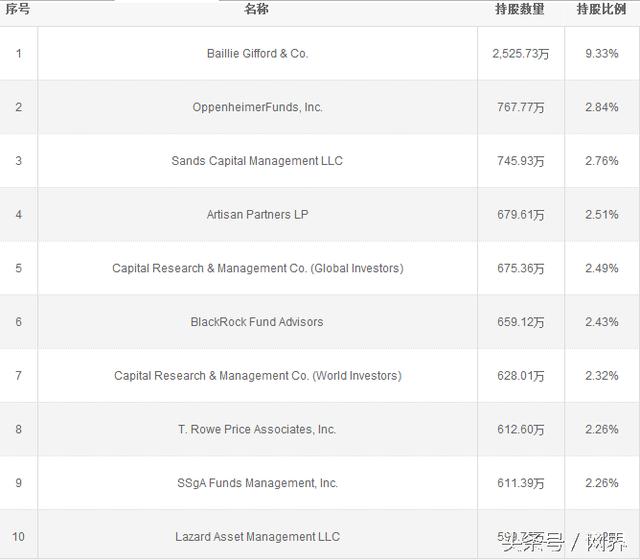Screen dimensions: 640x560
Task: Select Artisan Partners LP row name
Action: [257, 214]
